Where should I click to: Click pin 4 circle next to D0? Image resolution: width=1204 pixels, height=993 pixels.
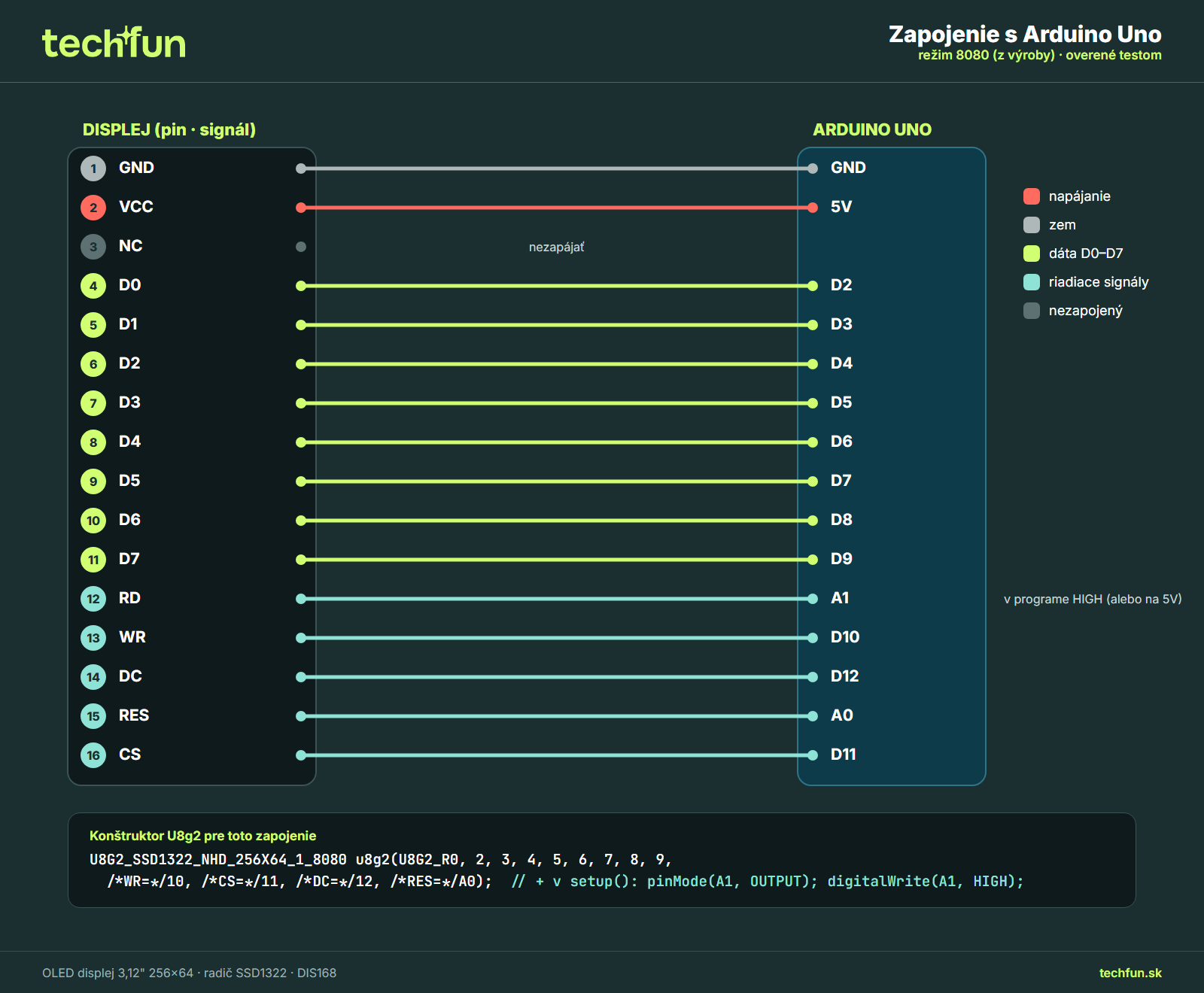(x=93, y=286)
